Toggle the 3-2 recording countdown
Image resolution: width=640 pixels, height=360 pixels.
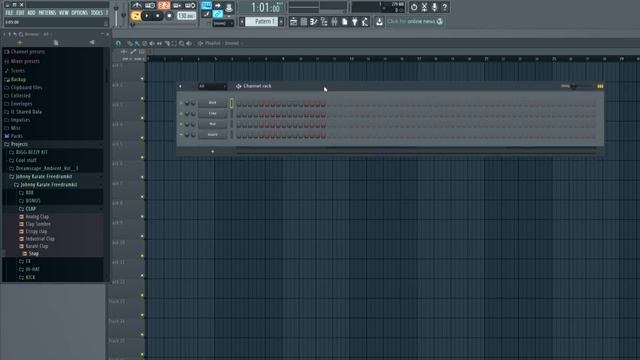click(x=164, y=6)
